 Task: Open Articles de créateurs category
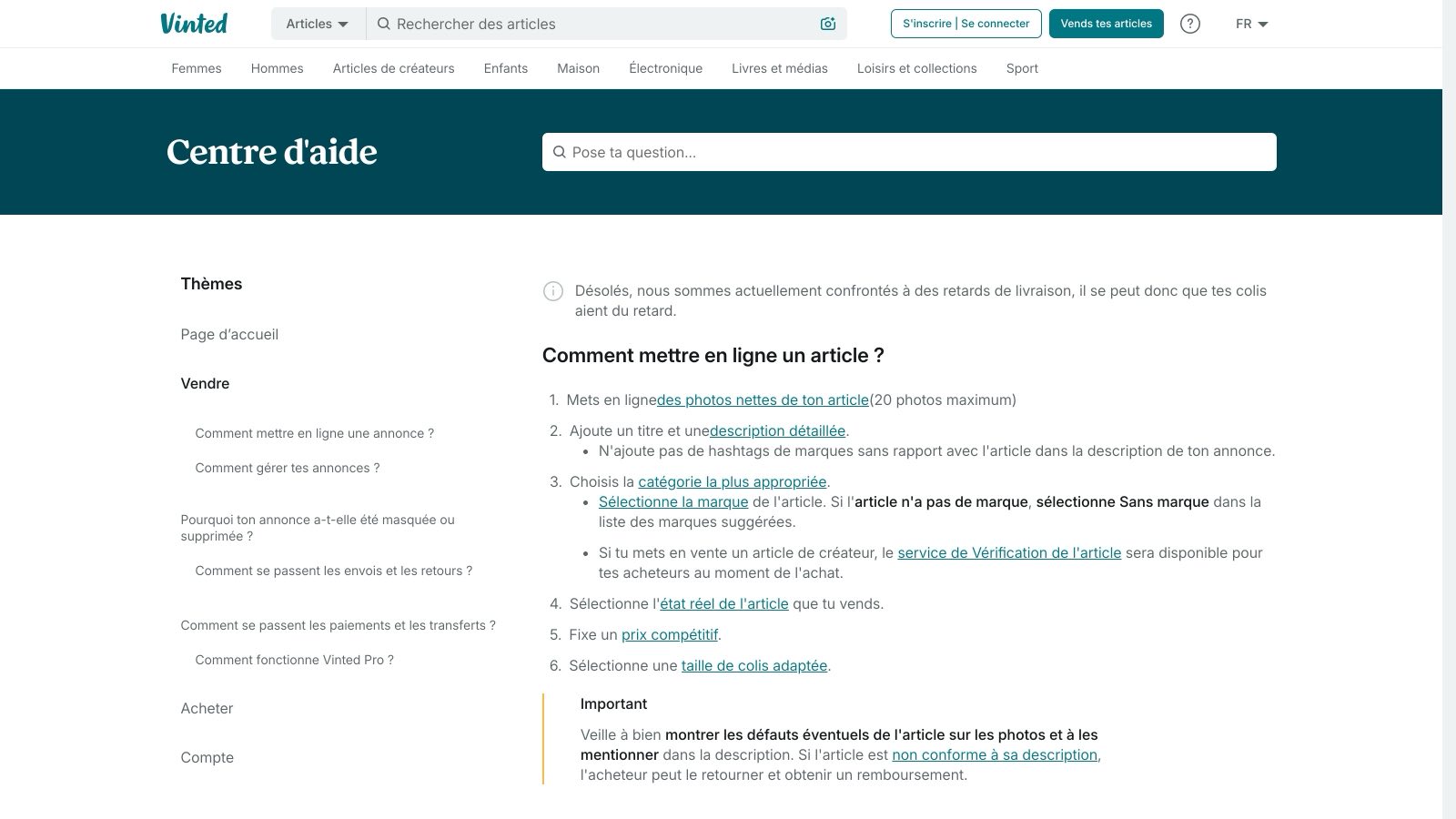point(394,68)
